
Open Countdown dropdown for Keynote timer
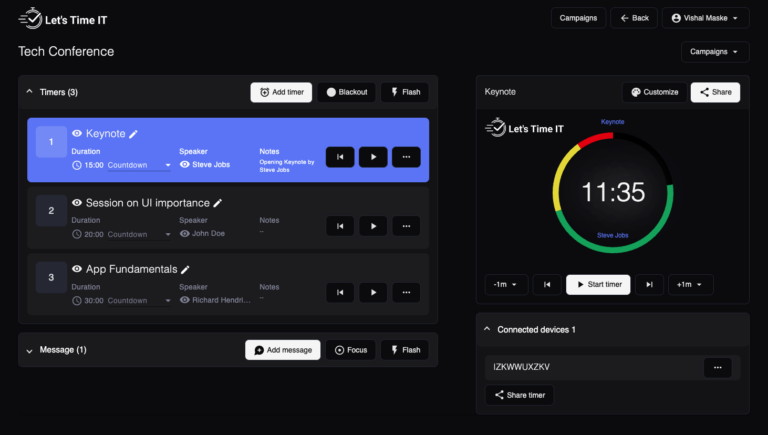click(139, 165)
